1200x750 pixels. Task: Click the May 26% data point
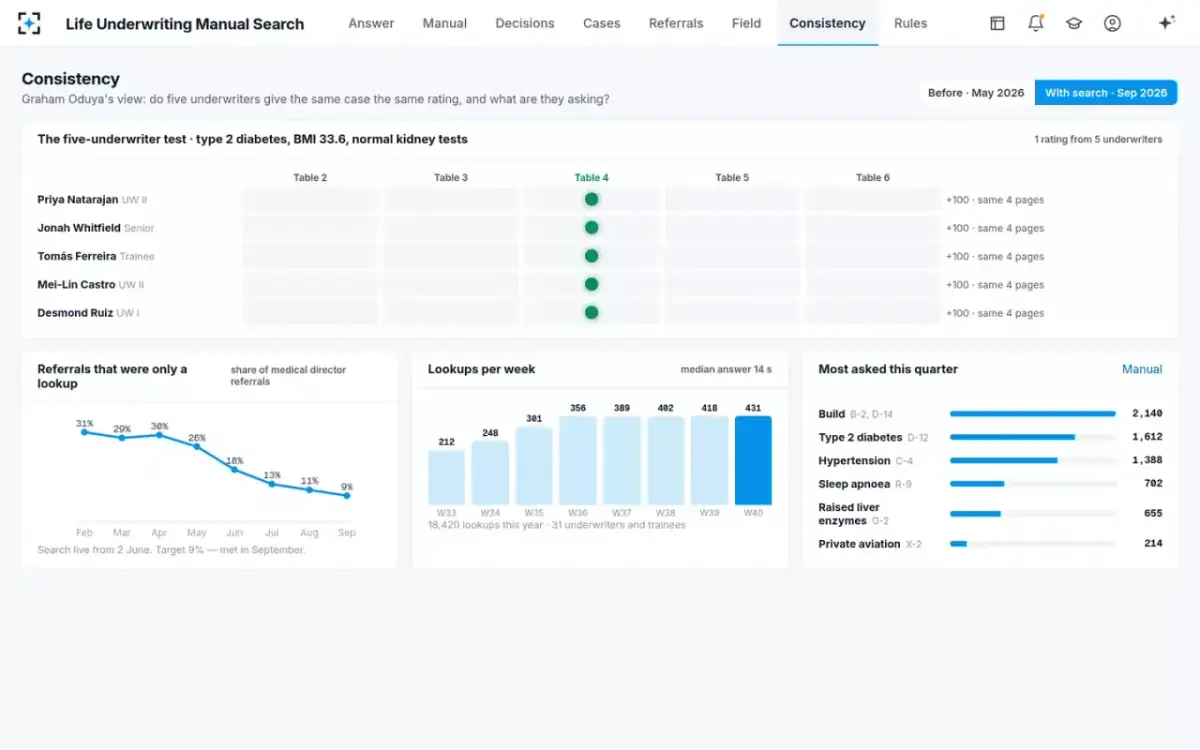(197, 446)
